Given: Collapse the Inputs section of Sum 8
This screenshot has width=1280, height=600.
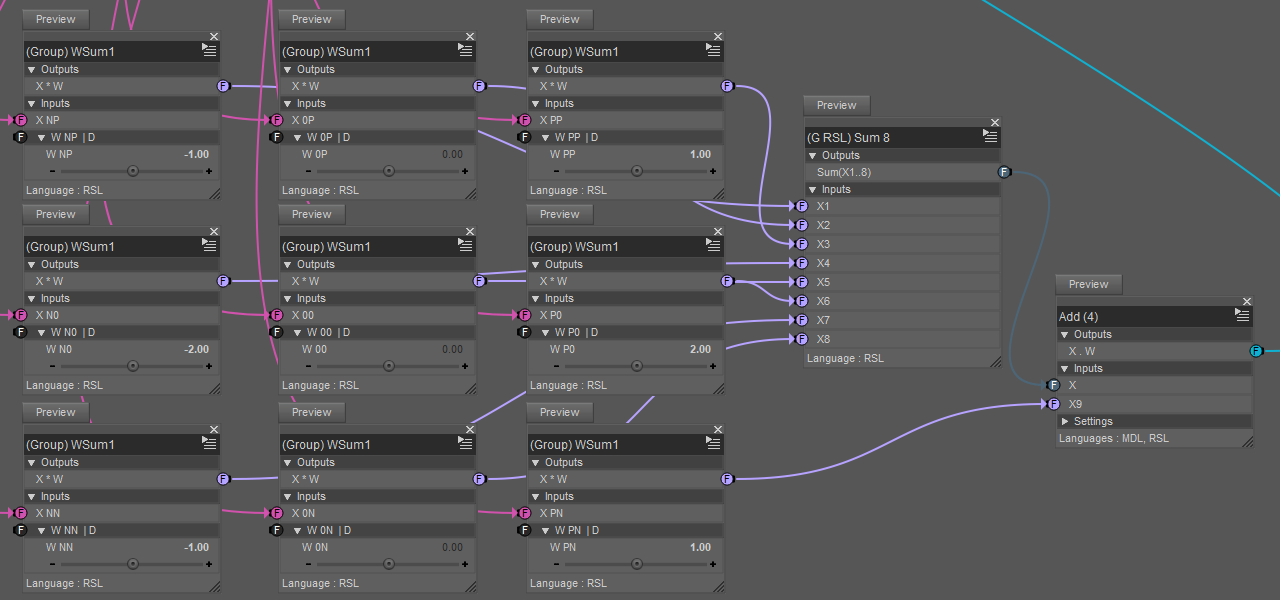Looking at the screenshot, I should [814, 189].
